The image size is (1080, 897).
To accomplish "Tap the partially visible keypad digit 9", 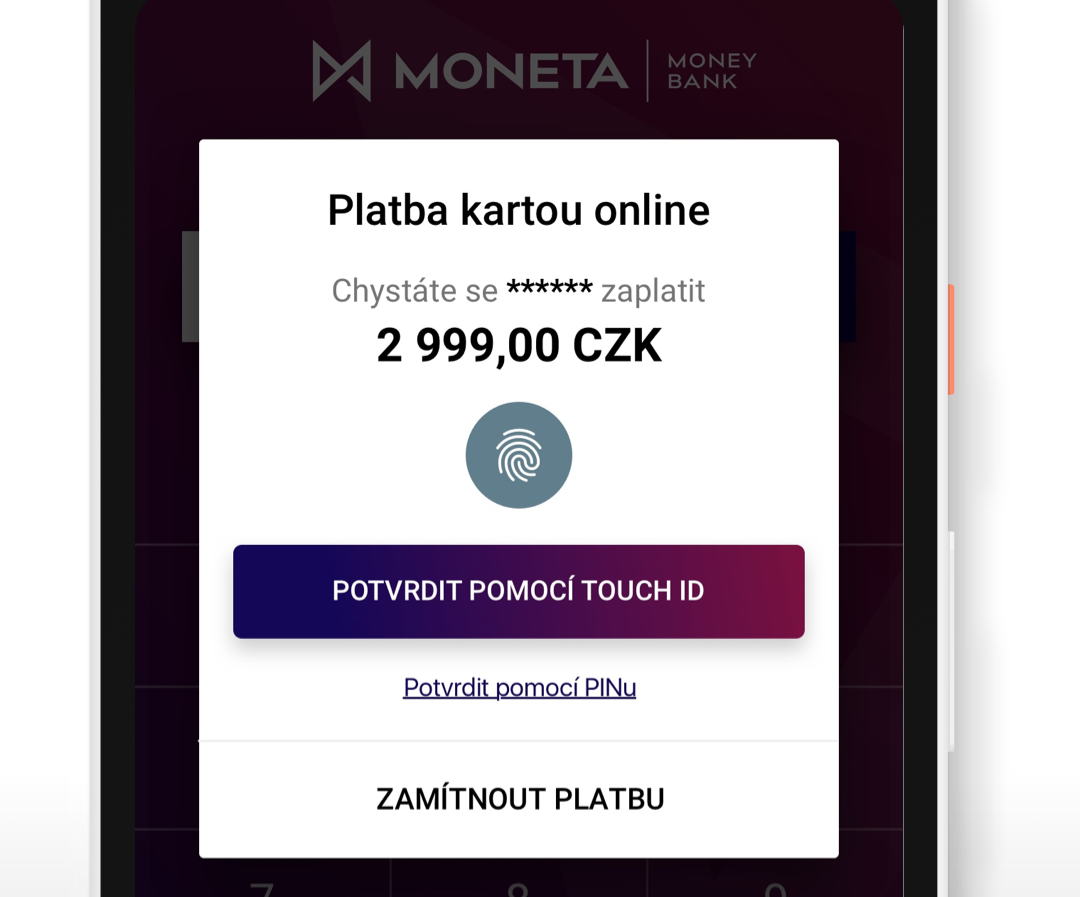I will [x=775, y=889].
